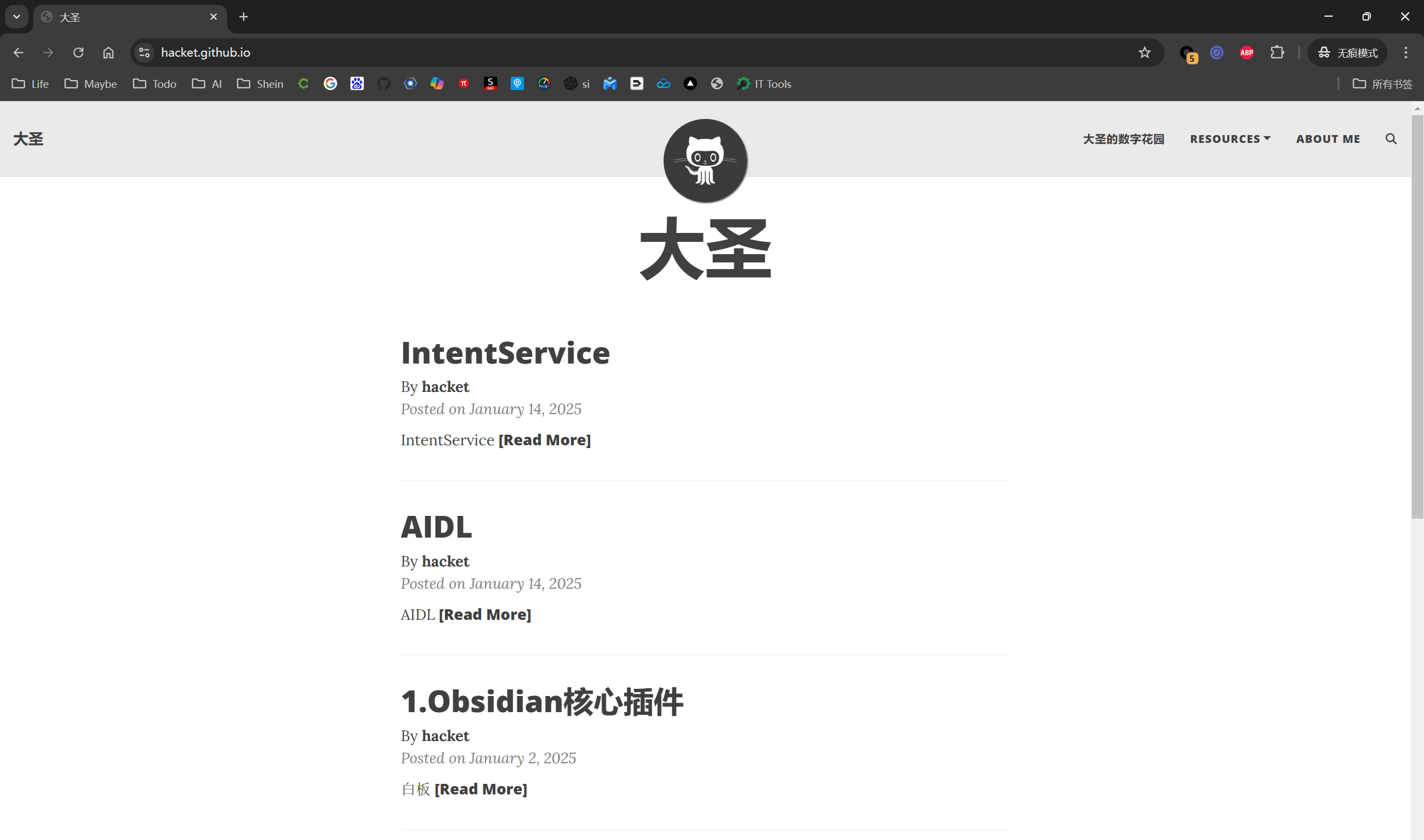Open the Copilot colorful bookmark icon
1424x840 pixels.
(437, 84)
